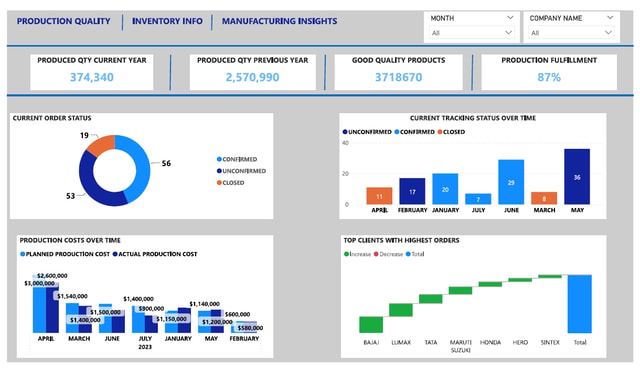Viewport: 640px width, 371px height.
Task: Select Unconfirmed legend marker in order status
Action: (x=219, y=171)
